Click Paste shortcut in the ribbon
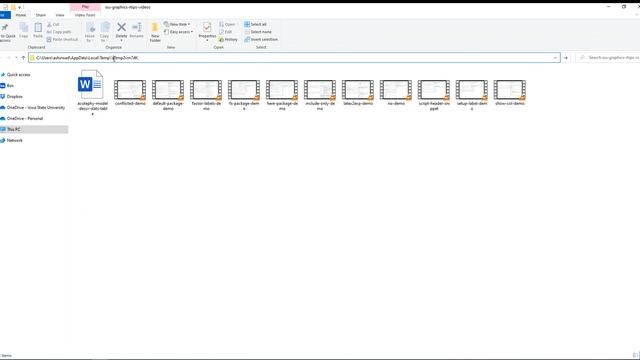Image resolution: width=640 pixels, height=360 pixels. (62, 40)
